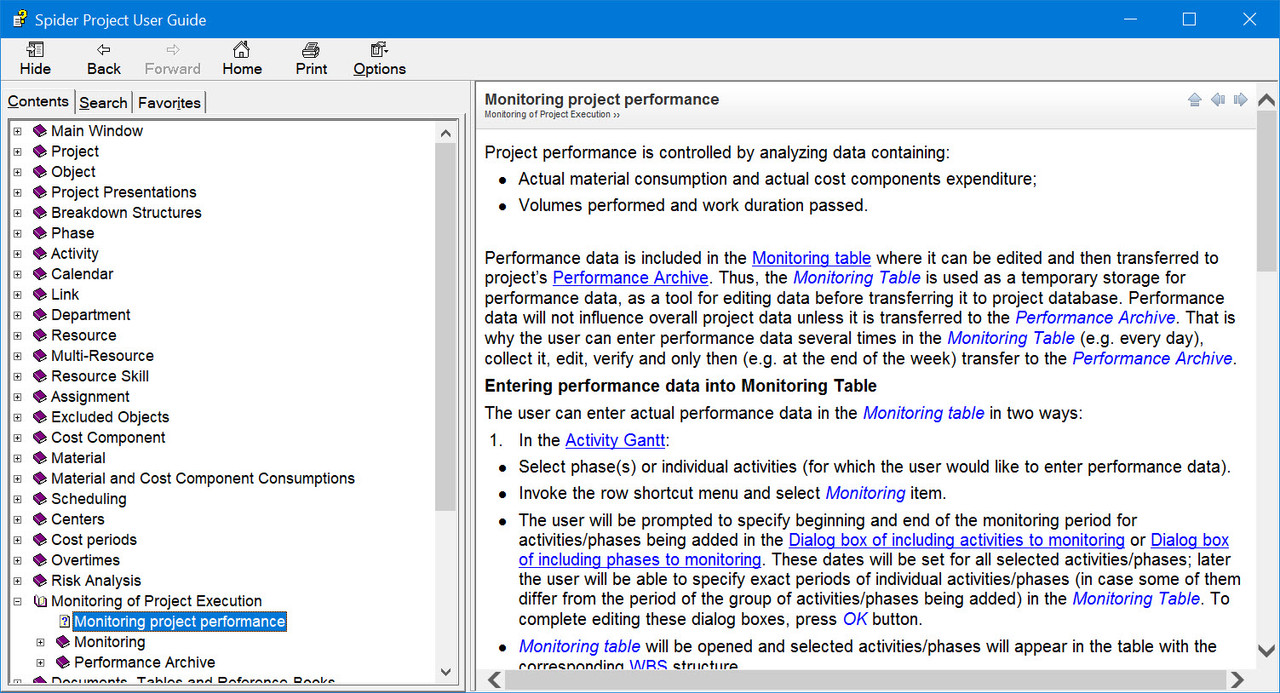
Task: Click the Department book icon
Action: coord(40,315)
